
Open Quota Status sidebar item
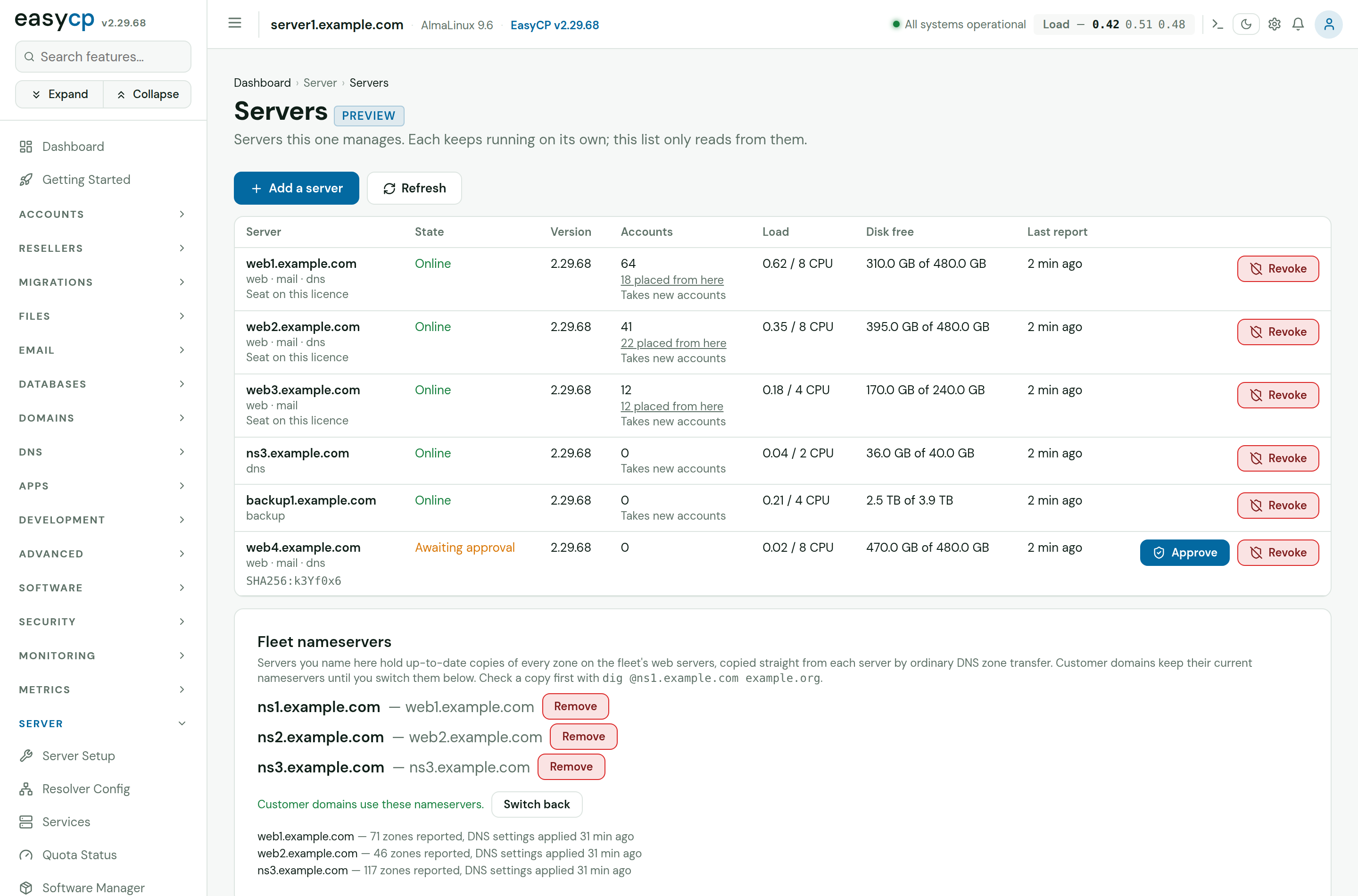(103, 855)
